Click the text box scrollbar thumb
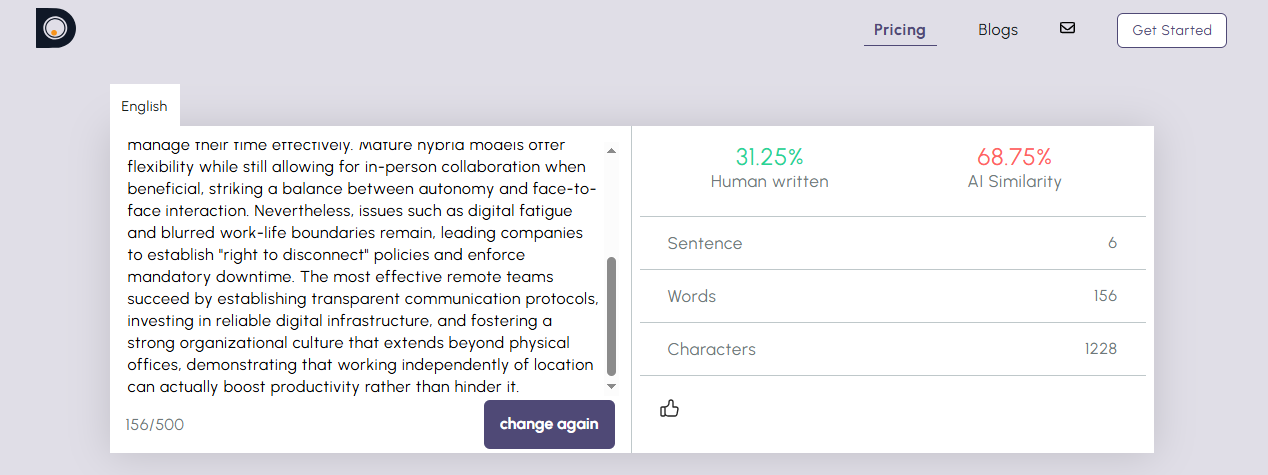This screenshot has width=1268, height=475. pyautogui.click(x=611, y=315)
